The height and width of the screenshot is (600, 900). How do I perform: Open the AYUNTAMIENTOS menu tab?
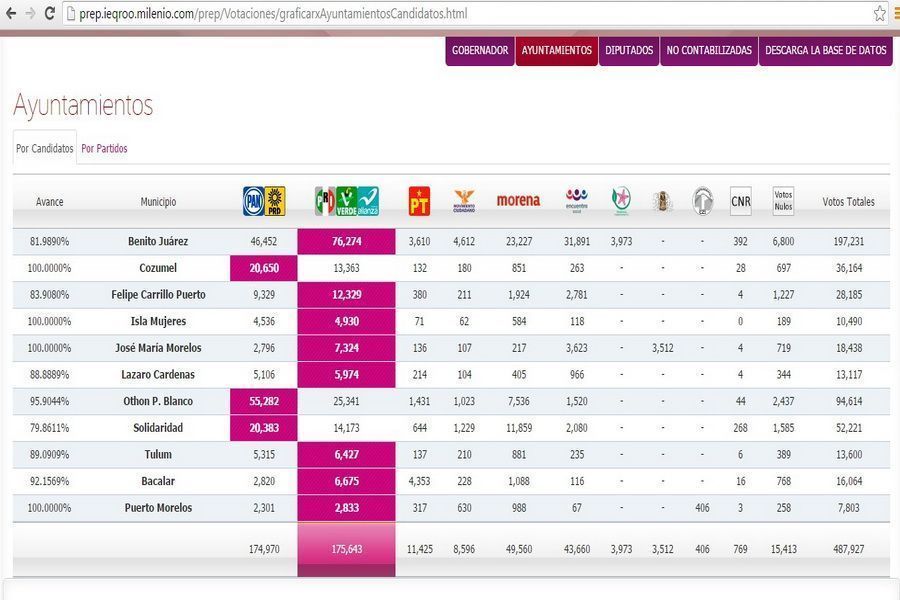pyautogui.click(x=557, y=51)
